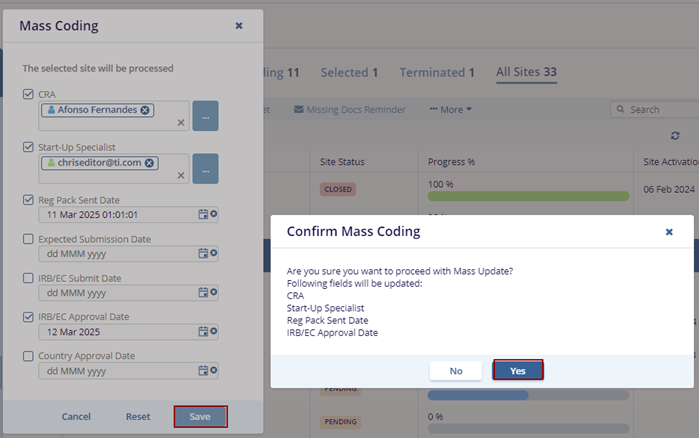Remove Afonso Fernandes from CRA field
699x438 pixels.
146,110
